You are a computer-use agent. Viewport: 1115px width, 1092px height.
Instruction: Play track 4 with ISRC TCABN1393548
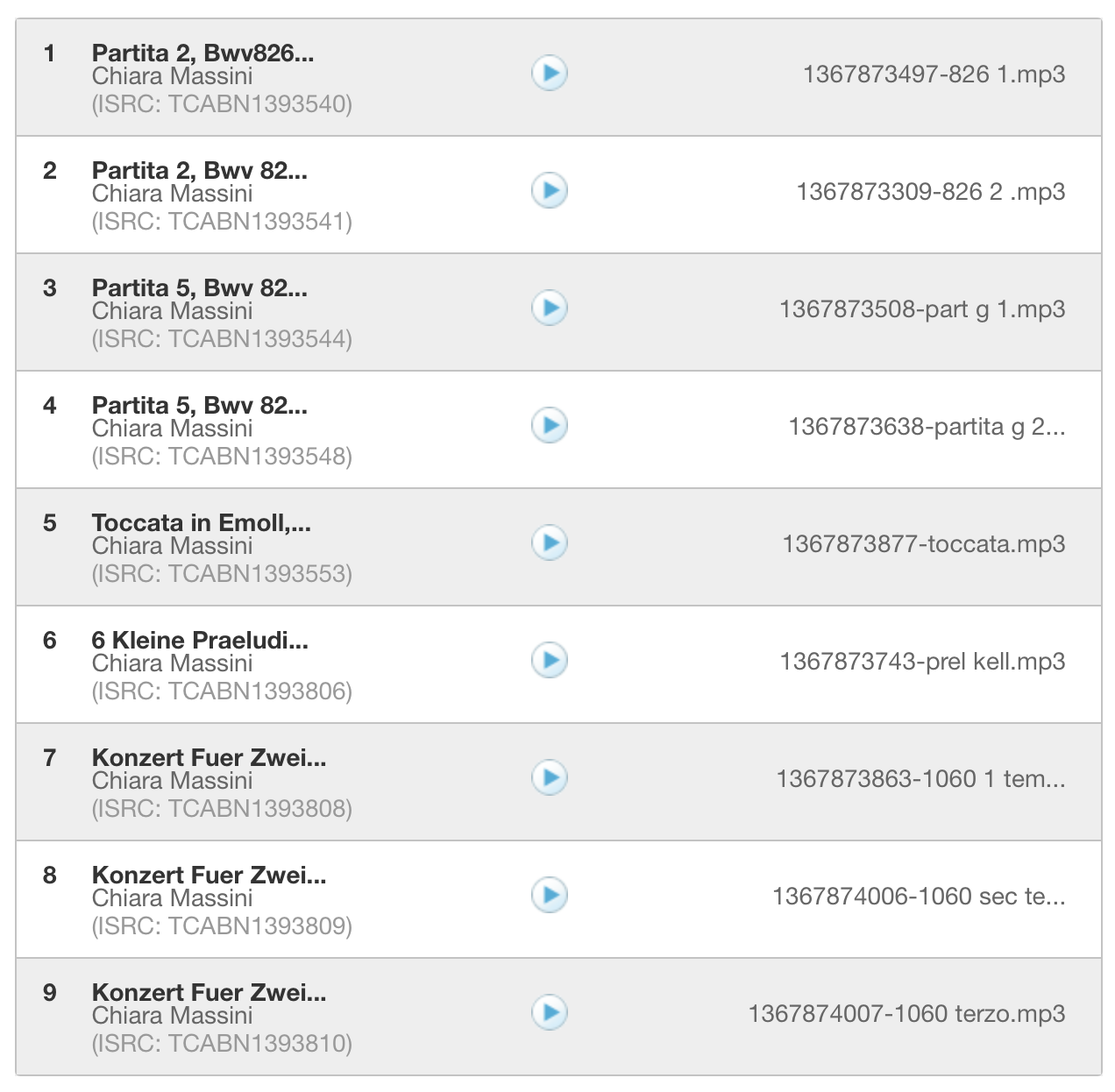pyautogui.click(x=550, y=425)
